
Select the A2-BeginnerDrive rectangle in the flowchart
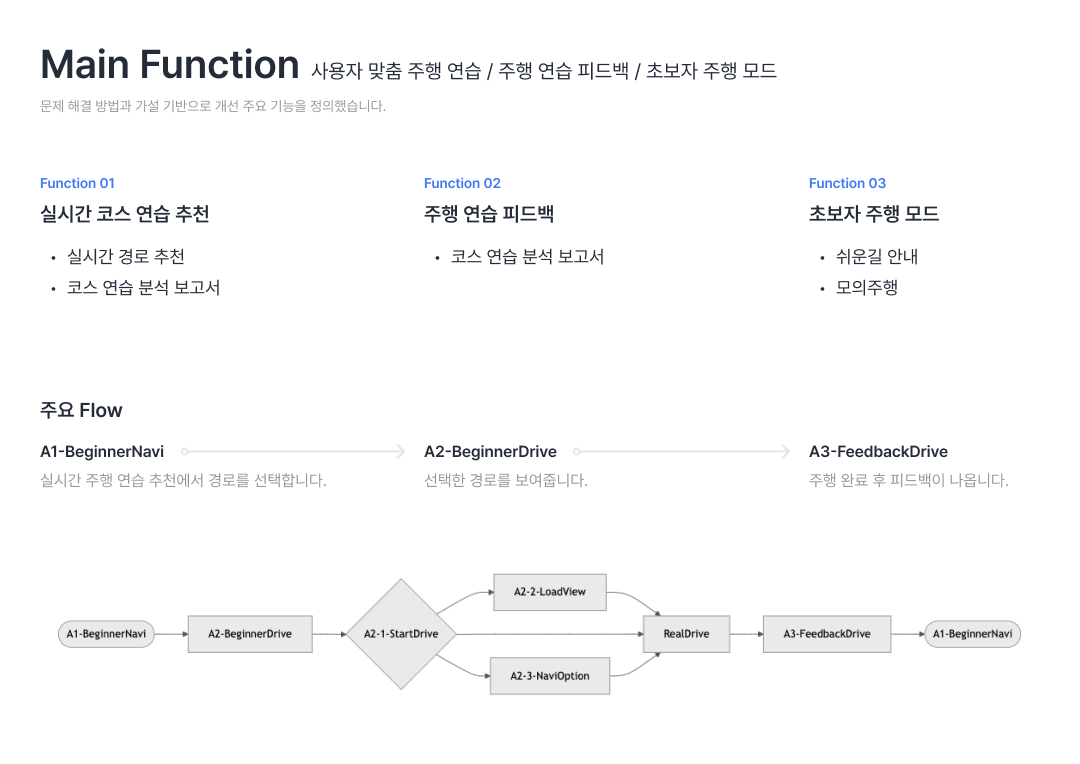(250, 634)
